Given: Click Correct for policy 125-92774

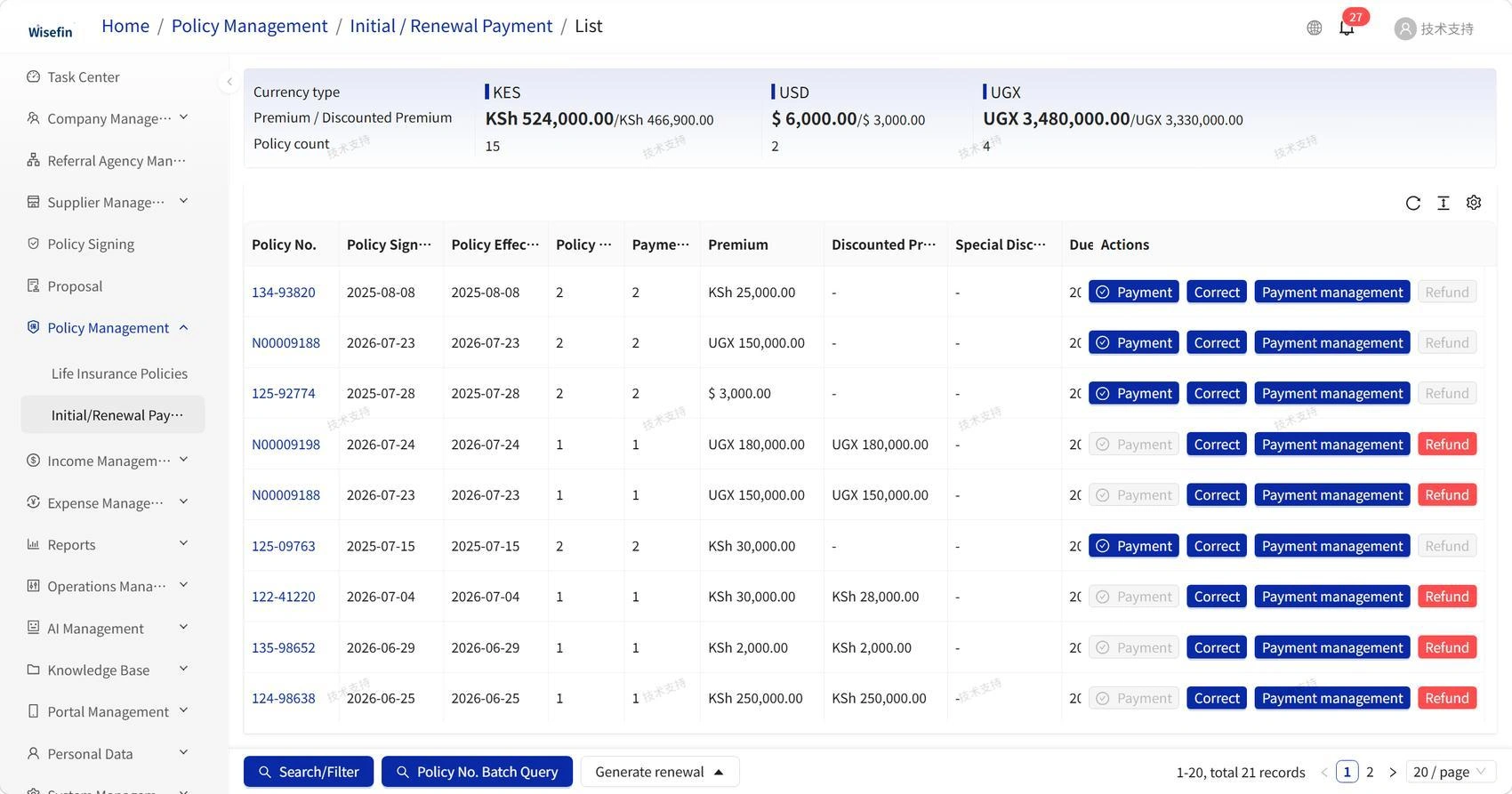Looking at the screenshot, I should tap(1217, 394).
